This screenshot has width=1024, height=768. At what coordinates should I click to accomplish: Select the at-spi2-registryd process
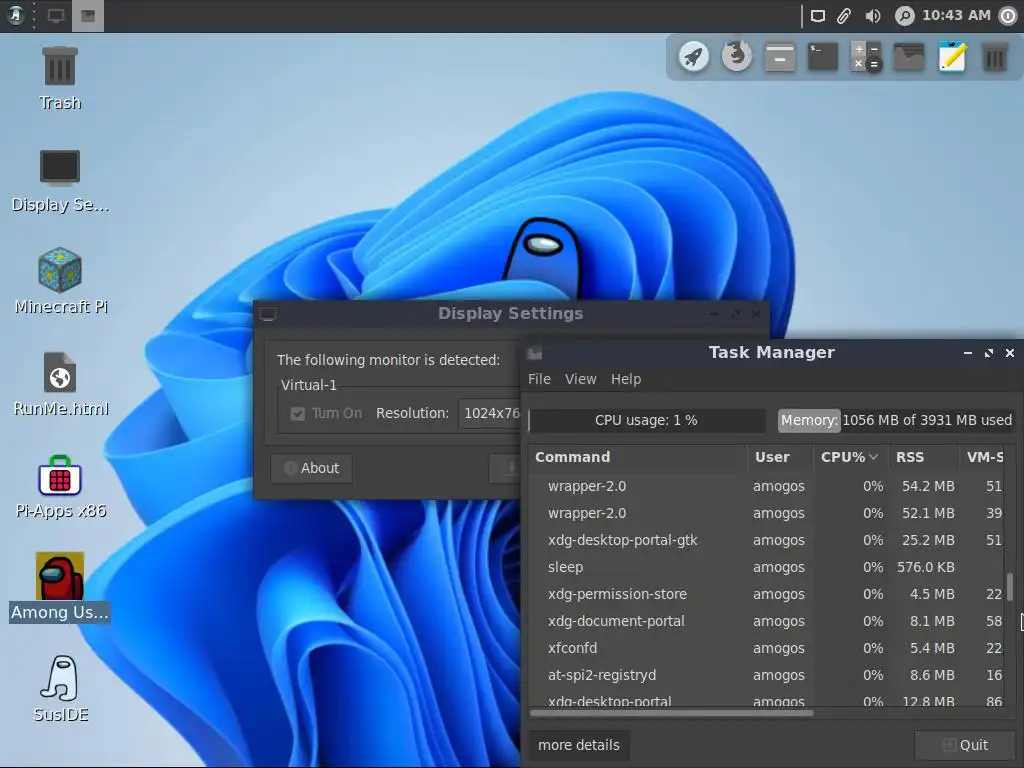767,675
